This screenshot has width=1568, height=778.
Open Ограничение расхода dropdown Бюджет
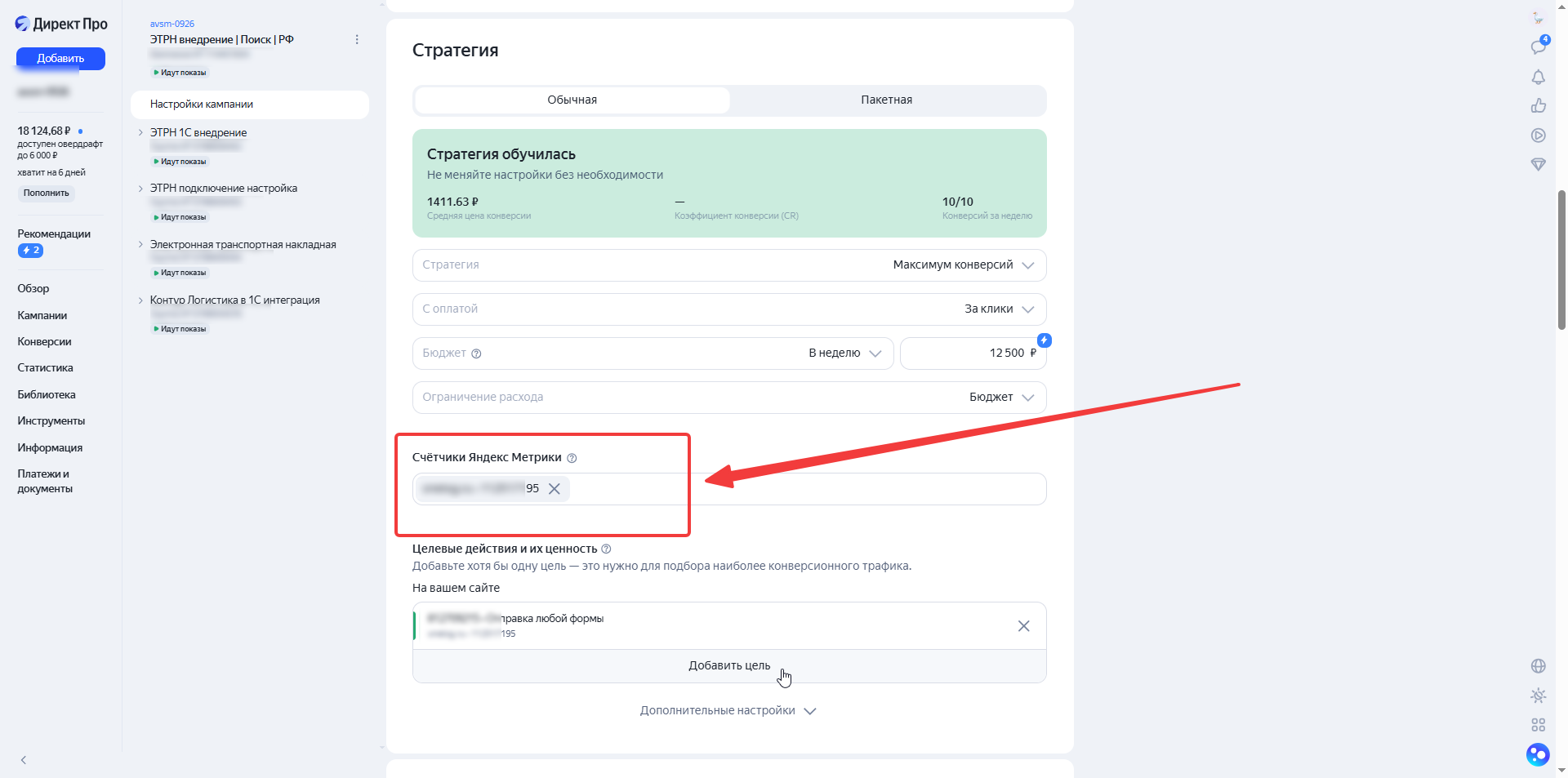tap(729, 398)
